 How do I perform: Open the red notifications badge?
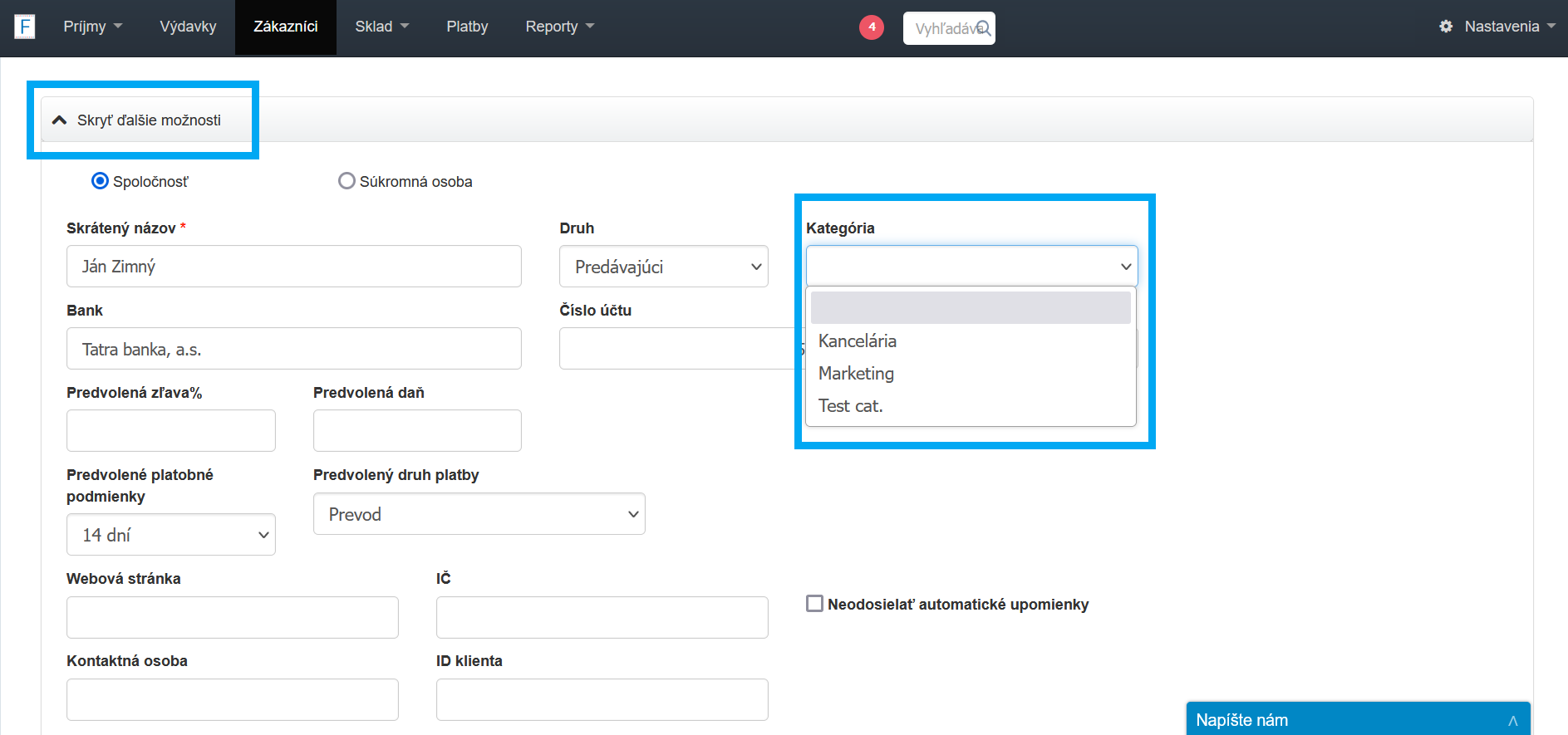pos(871,27)
